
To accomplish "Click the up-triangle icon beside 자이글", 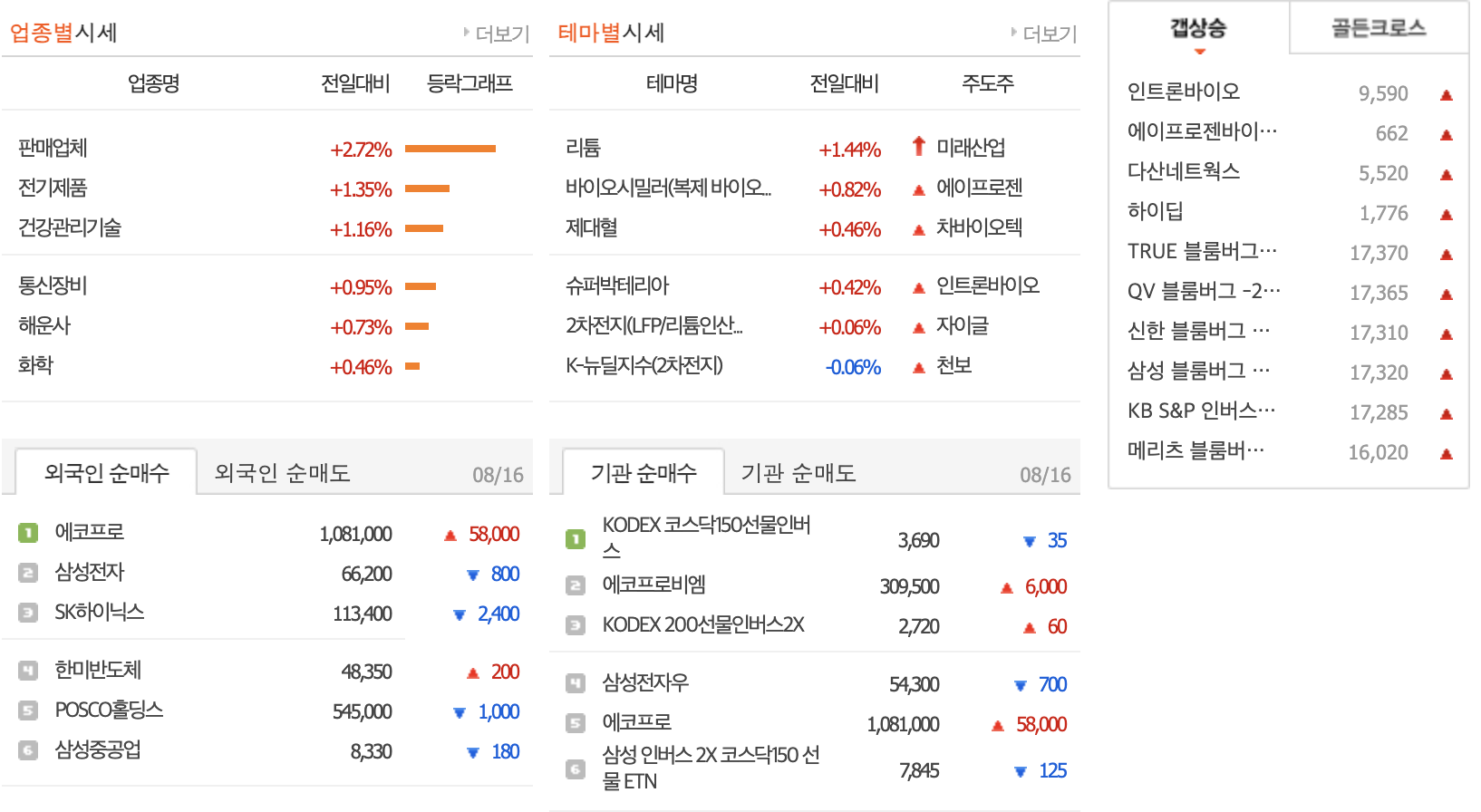I will pos(919,327).
